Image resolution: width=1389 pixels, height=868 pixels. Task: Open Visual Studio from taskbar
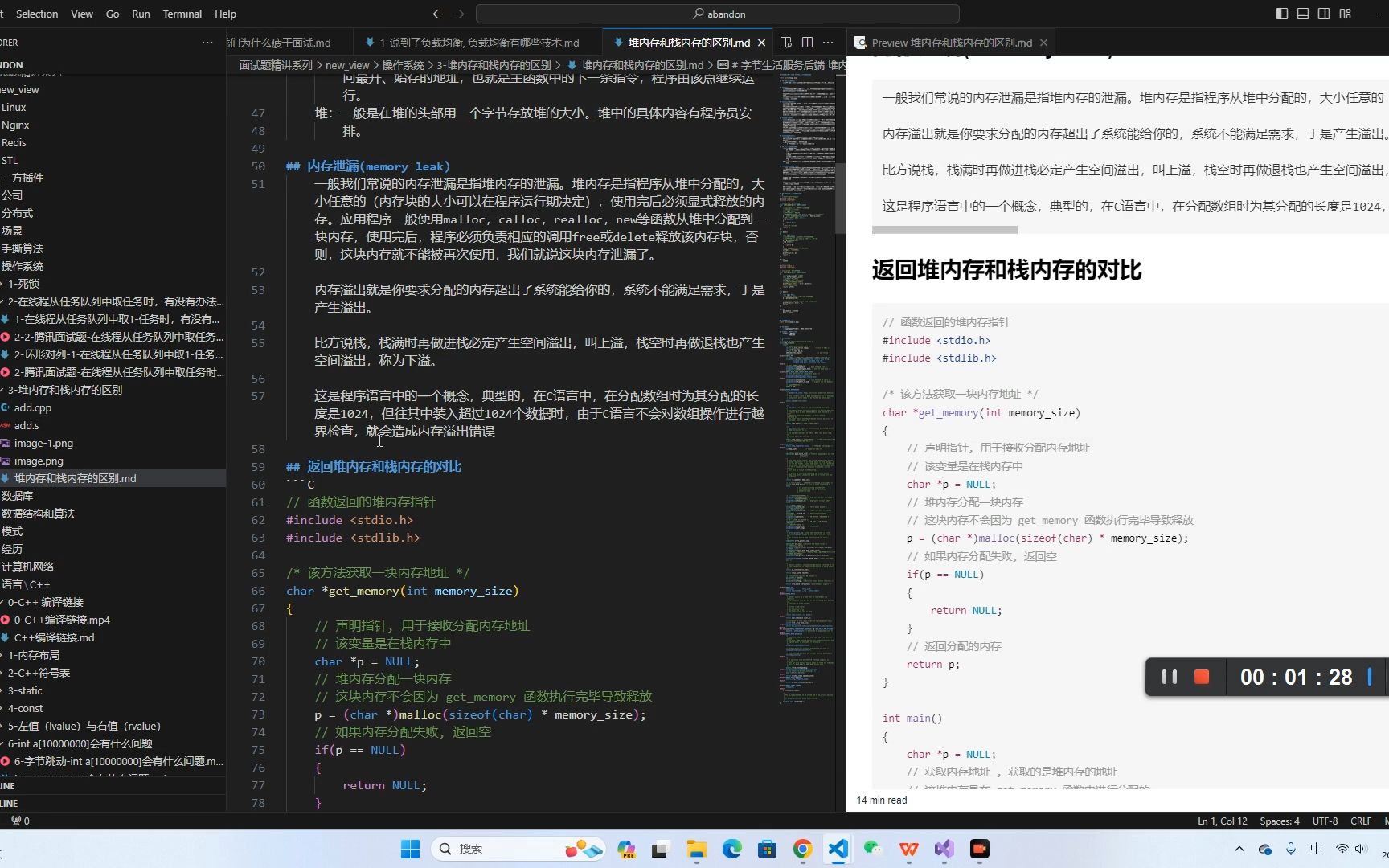pyautogui.click(x=944, y=849)
